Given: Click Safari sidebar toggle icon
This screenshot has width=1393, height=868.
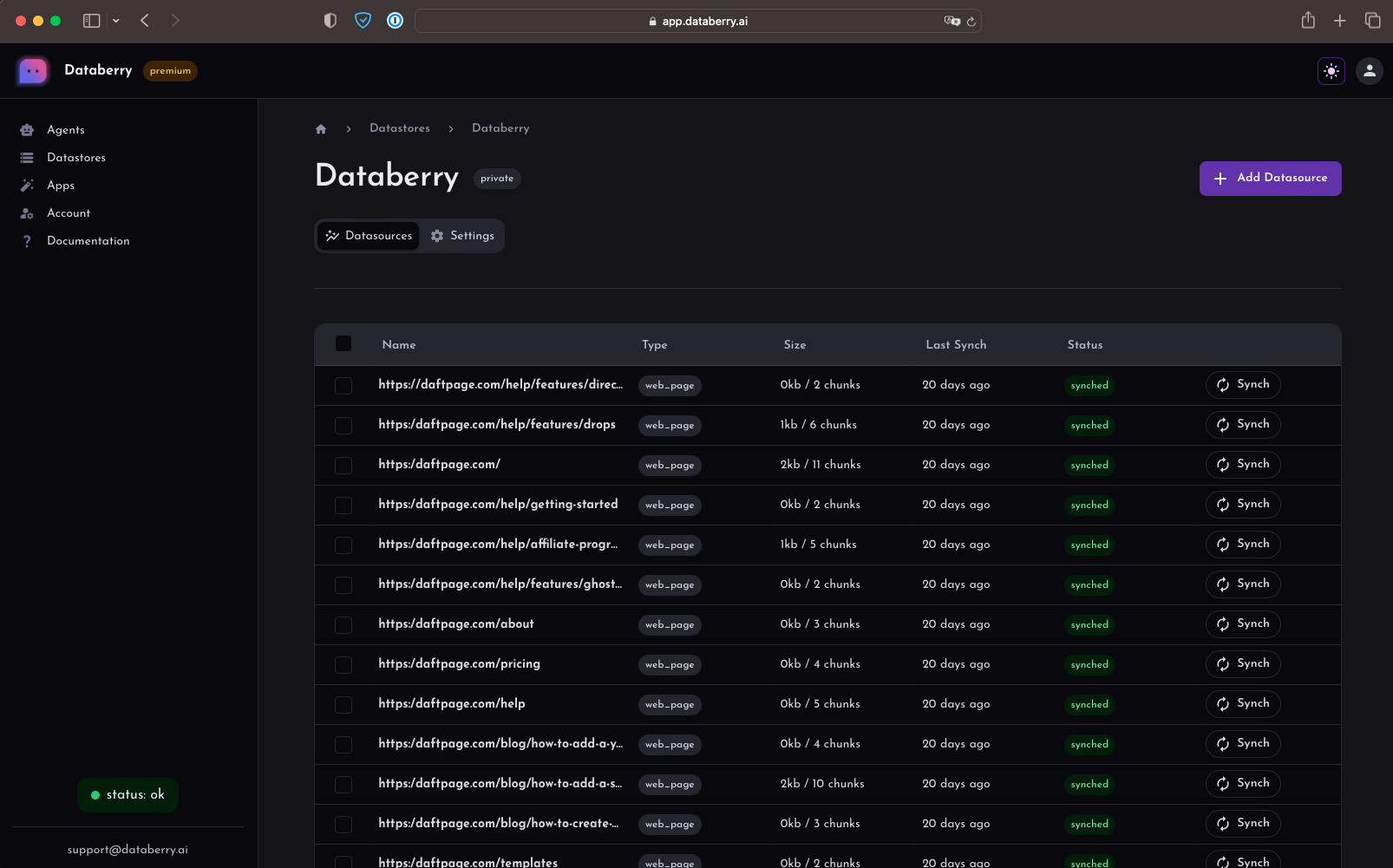Looking at the screenshot, I should click(x=91, y=21).
